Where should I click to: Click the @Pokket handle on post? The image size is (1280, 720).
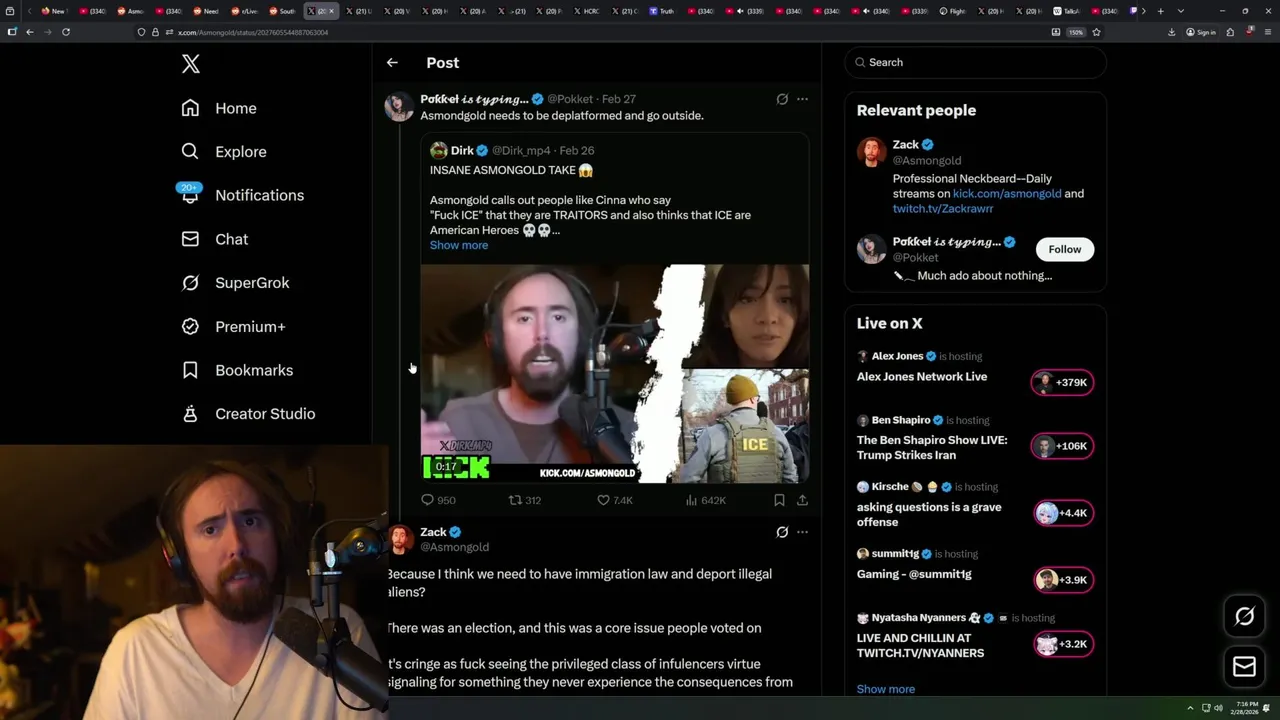(570, 99)
